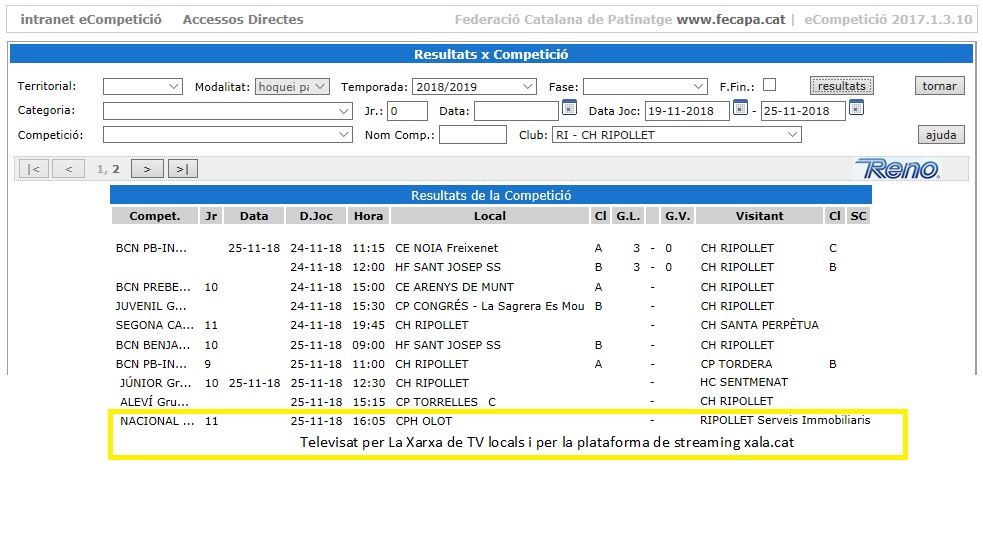This screenshot has height=540, width=983.
Task: Go to the next results page
Action: (x=147, y=169)
